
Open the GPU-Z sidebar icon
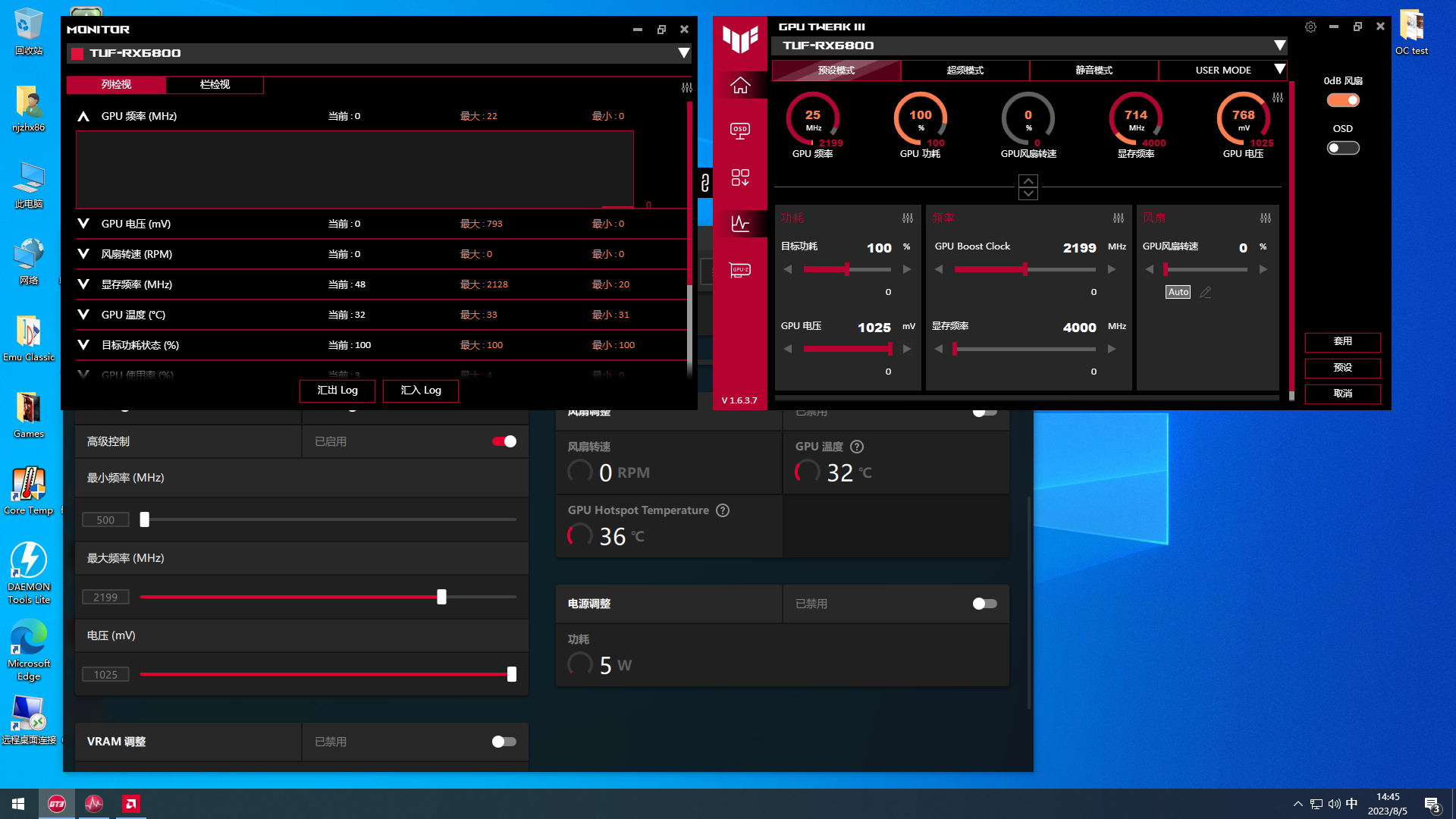(x=740, y=270)
